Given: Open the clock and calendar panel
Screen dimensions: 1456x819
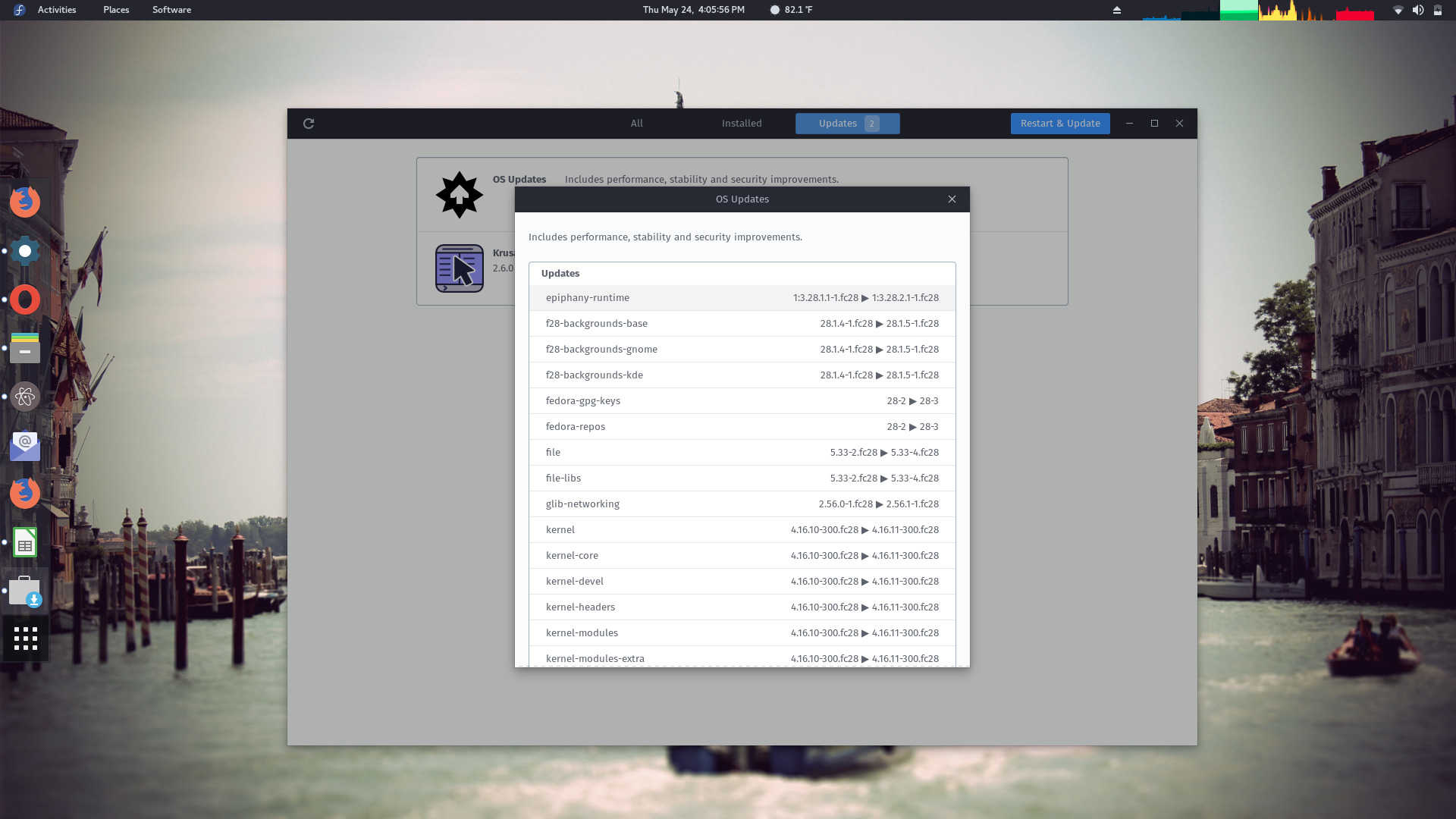Looking at the screenshot, I should coord(693,10).
